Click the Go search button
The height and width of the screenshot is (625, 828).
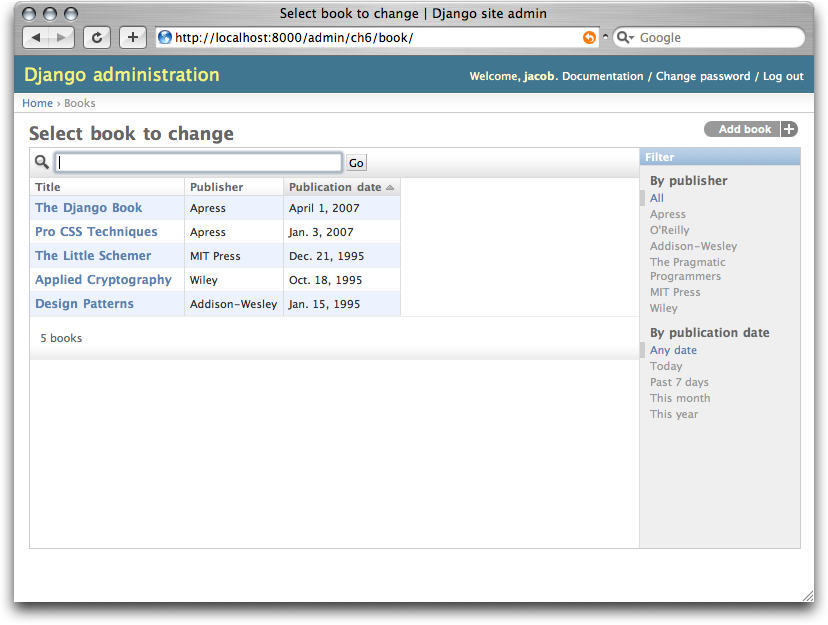coord(356,163)
